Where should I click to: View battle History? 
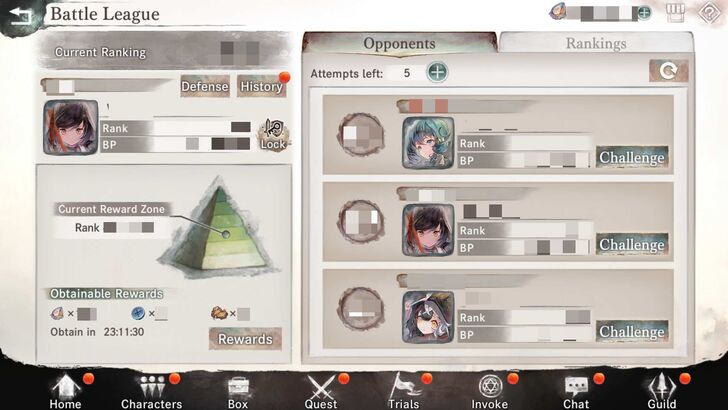click(261, 86)
